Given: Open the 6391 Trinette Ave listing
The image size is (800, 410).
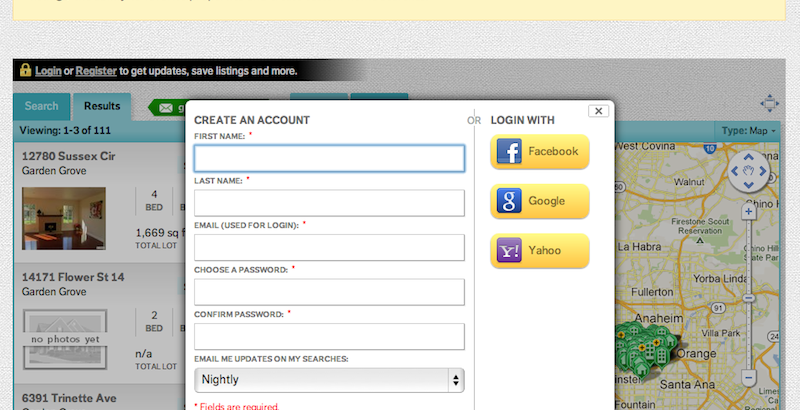Looking at the screenshot, I should tap(69, 398).
